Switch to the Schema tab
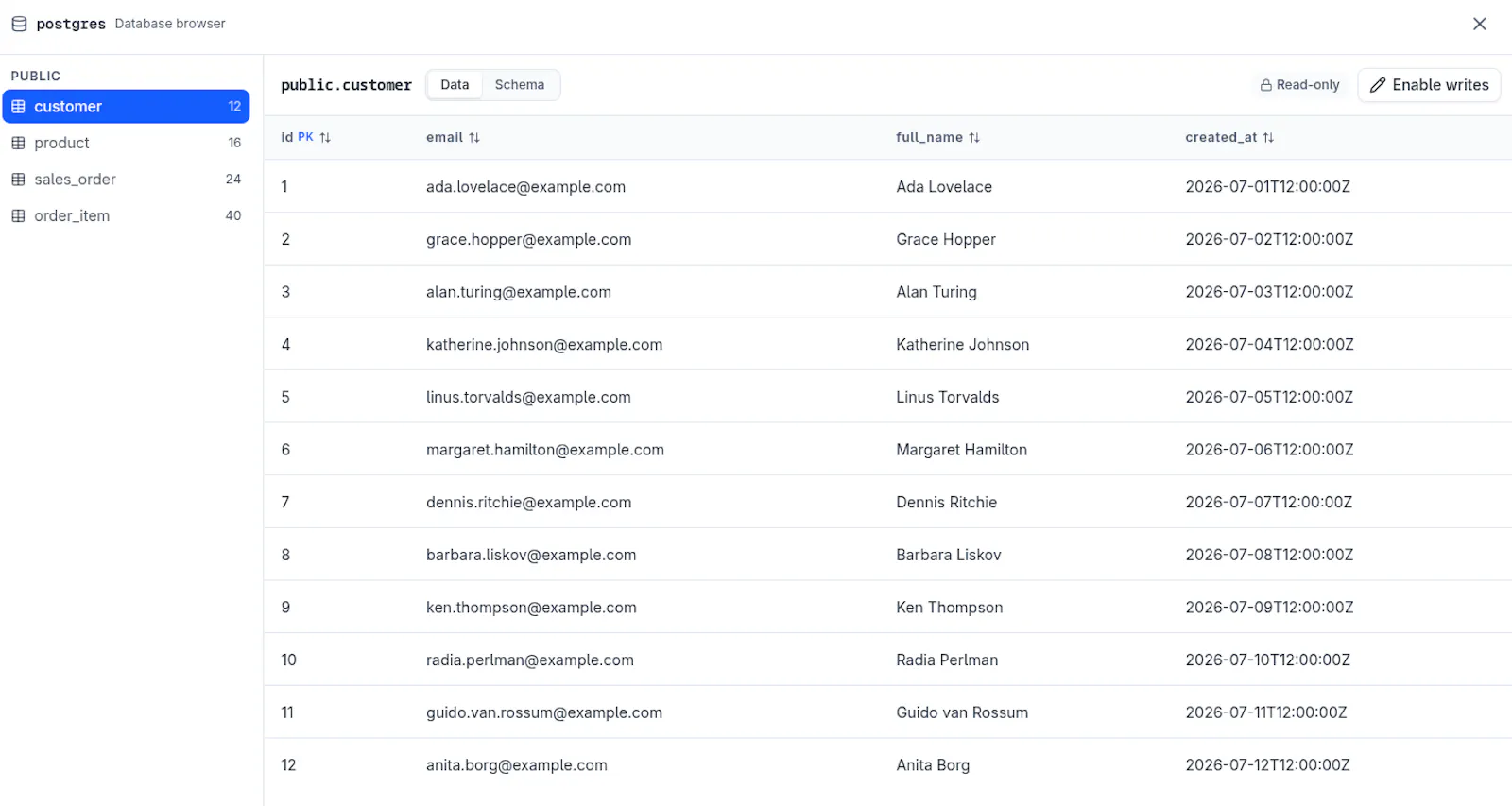Image resolution: width=1512 pixels, height=806 pixels. click(x=520, y=85)
